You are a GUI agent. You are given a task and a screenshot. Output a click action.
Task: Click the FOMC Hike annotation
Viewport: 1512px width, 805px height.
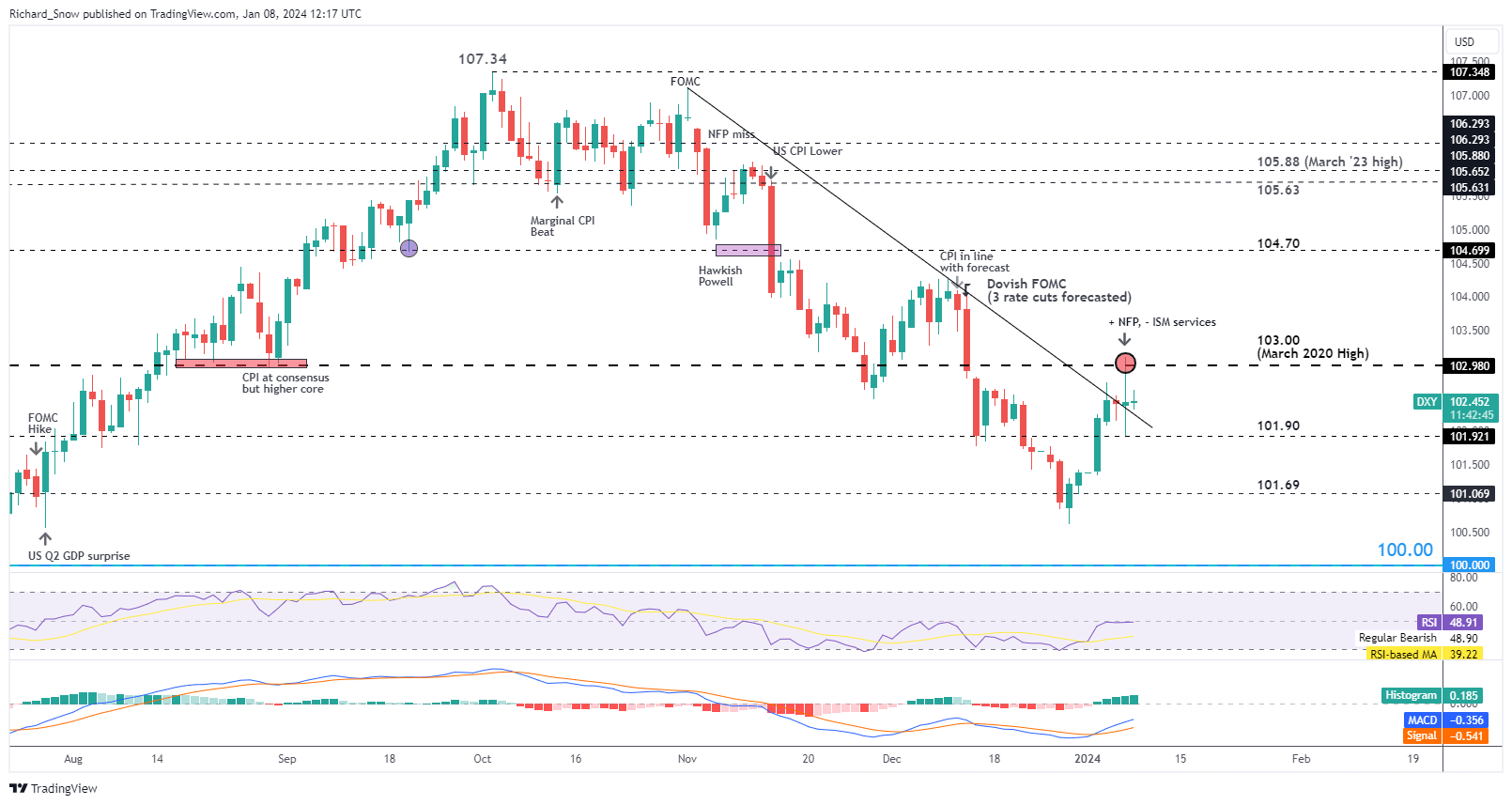[42, 424]
